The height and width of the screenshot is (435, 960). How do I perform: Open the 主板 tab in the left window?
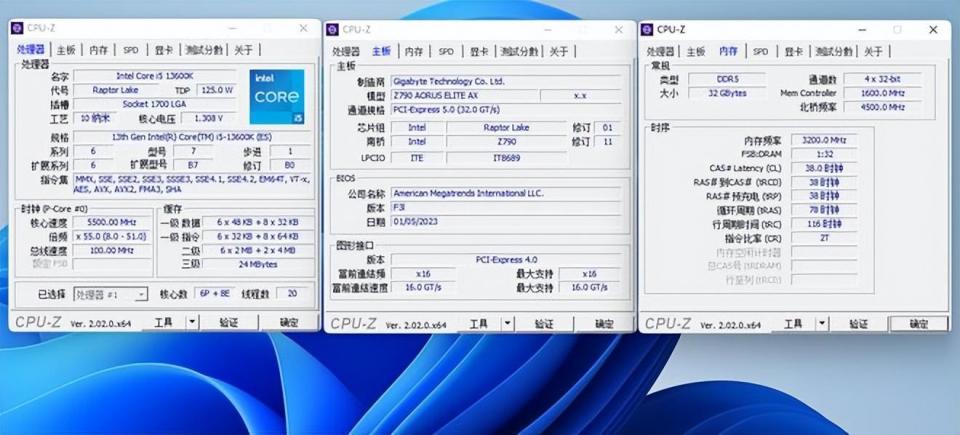(66, 50)
